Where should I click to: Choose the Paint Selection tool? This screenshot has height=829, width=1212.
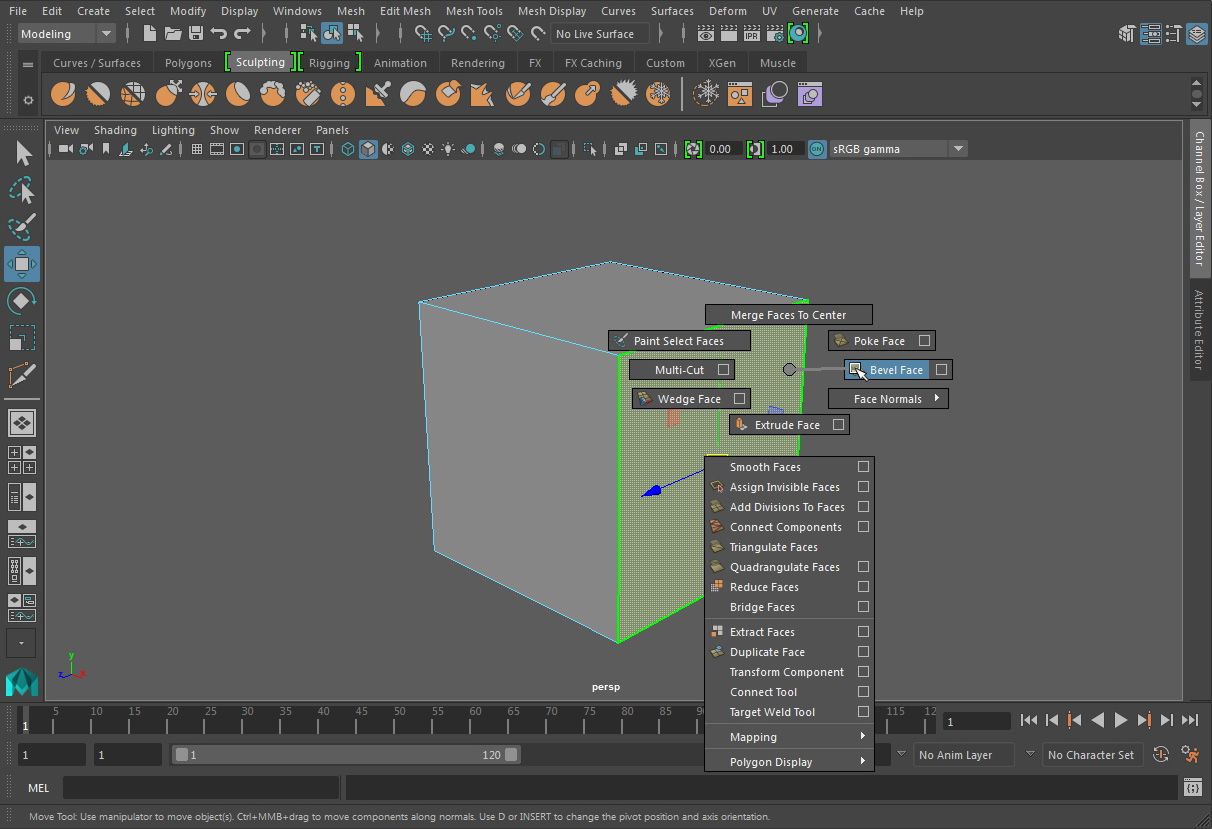coord(22,227)
